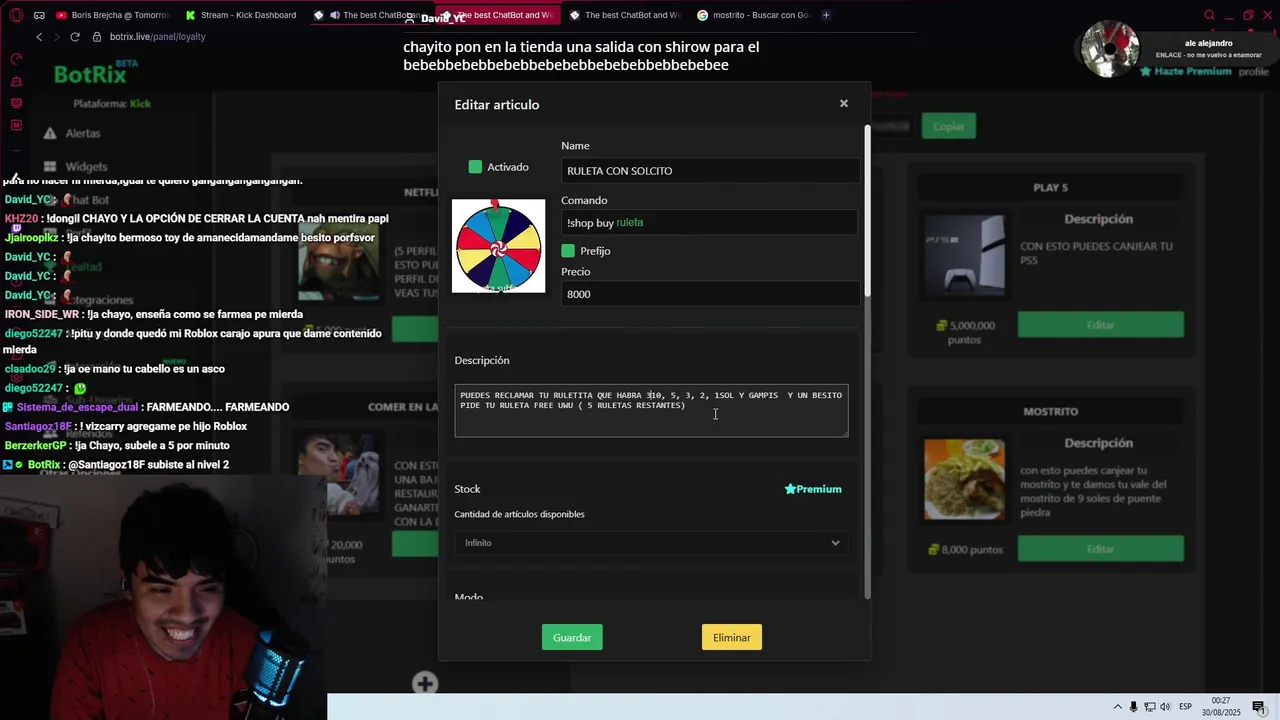Save the article with Guardar
Screen dimensions: 1280x720
[572, 638]
